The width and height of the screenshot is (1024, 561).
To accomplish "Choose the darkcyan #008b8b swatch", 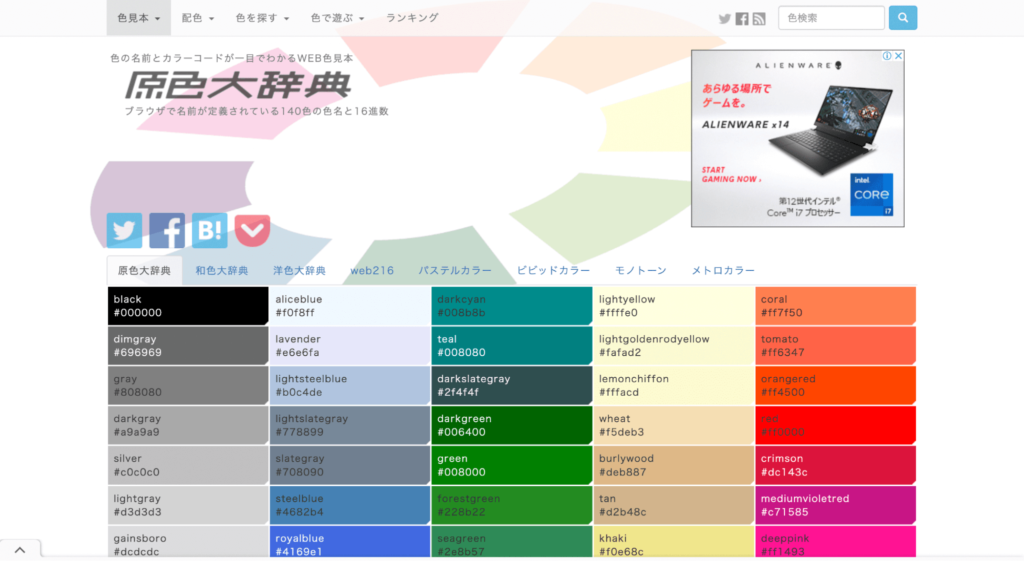I will point(511,306).
